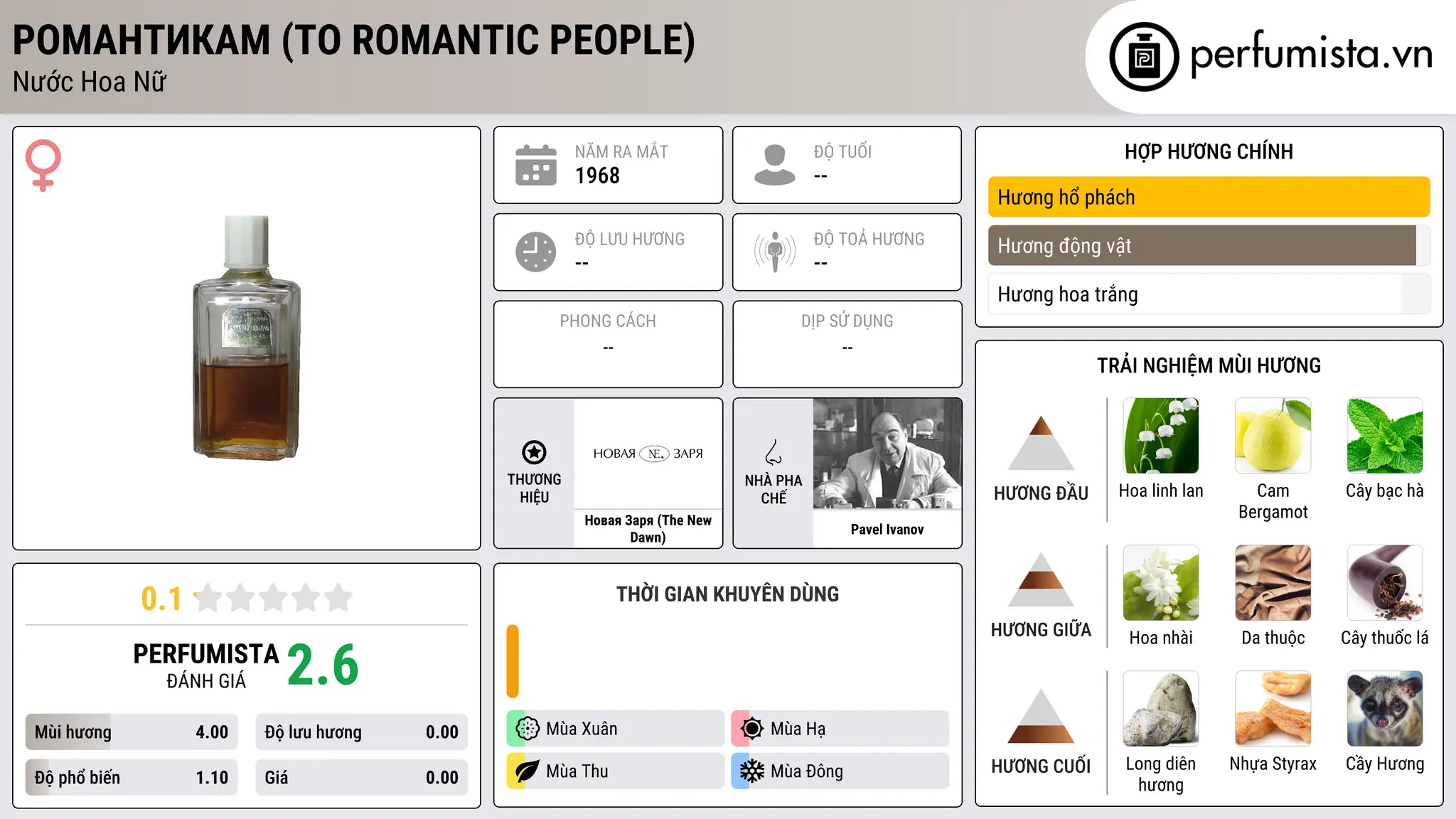Screen dimensions: 1456x819
Task: Click the Perfumista Đánh giá label
Action: (x=206, y=666)
